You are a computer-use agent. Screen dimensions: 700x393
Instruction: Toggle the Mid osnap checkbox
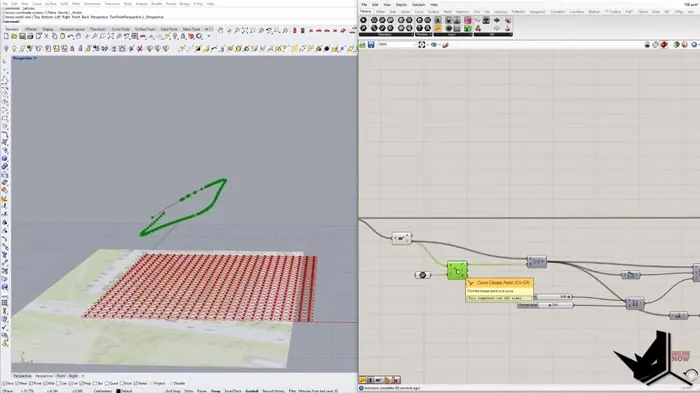click(x=45, y=383)
